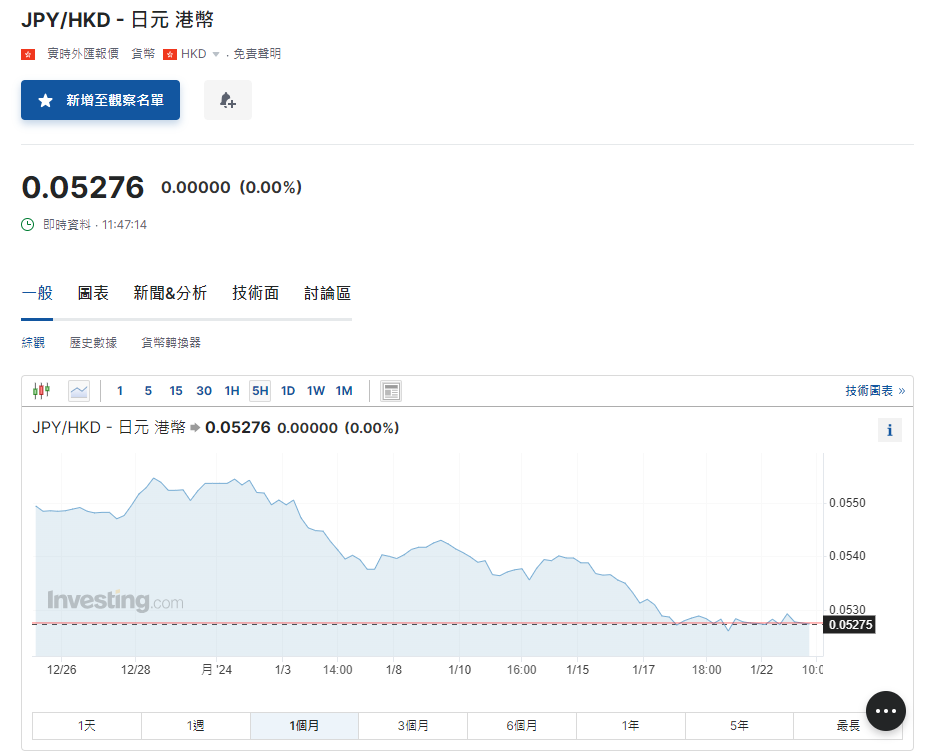The image size is (930, 754).
Task: Select the candlestick chart type icon
Action: pos(41,391)
